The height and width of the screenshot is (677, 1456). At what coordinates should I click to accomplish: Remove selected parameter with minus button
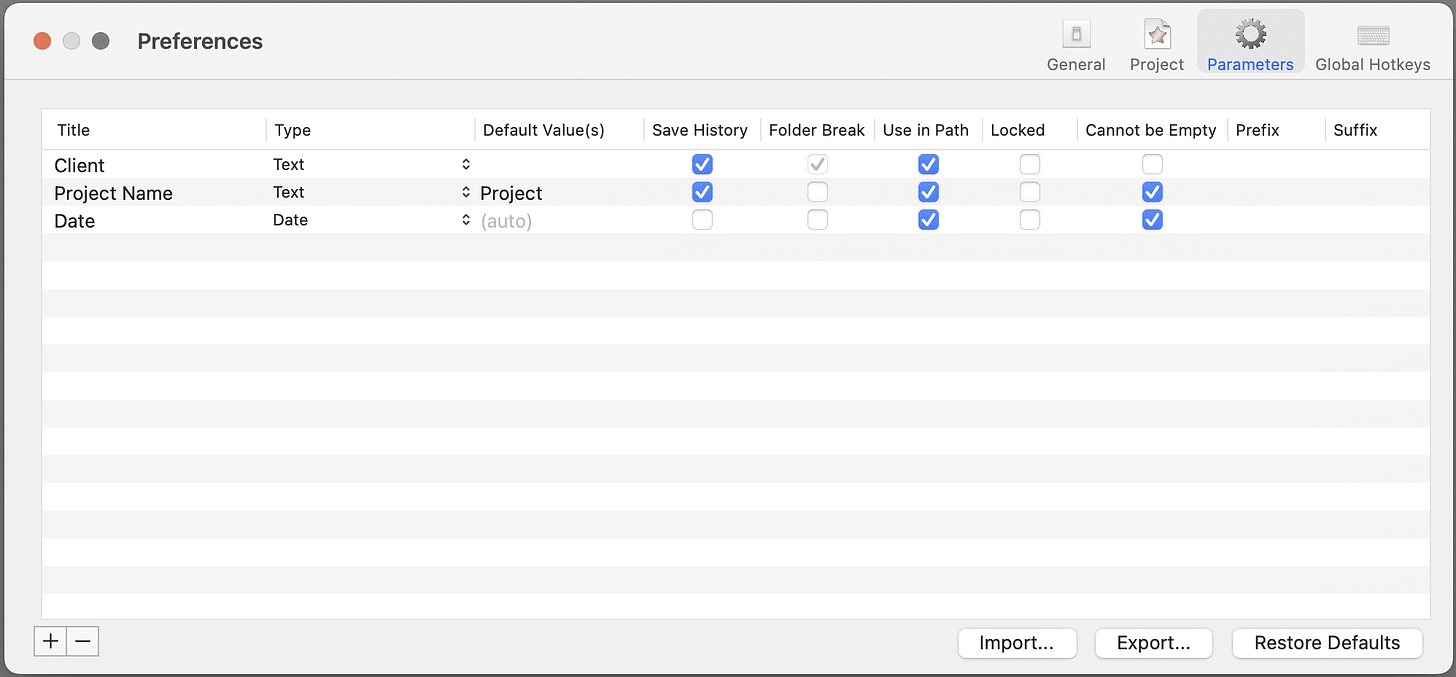point(83,641)
